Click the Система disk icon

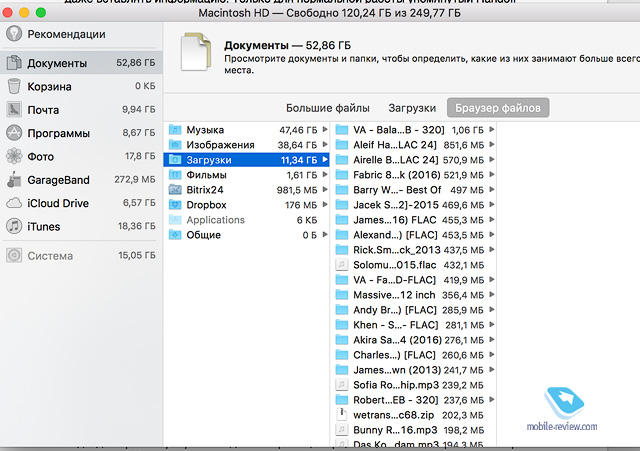(14, 255)
